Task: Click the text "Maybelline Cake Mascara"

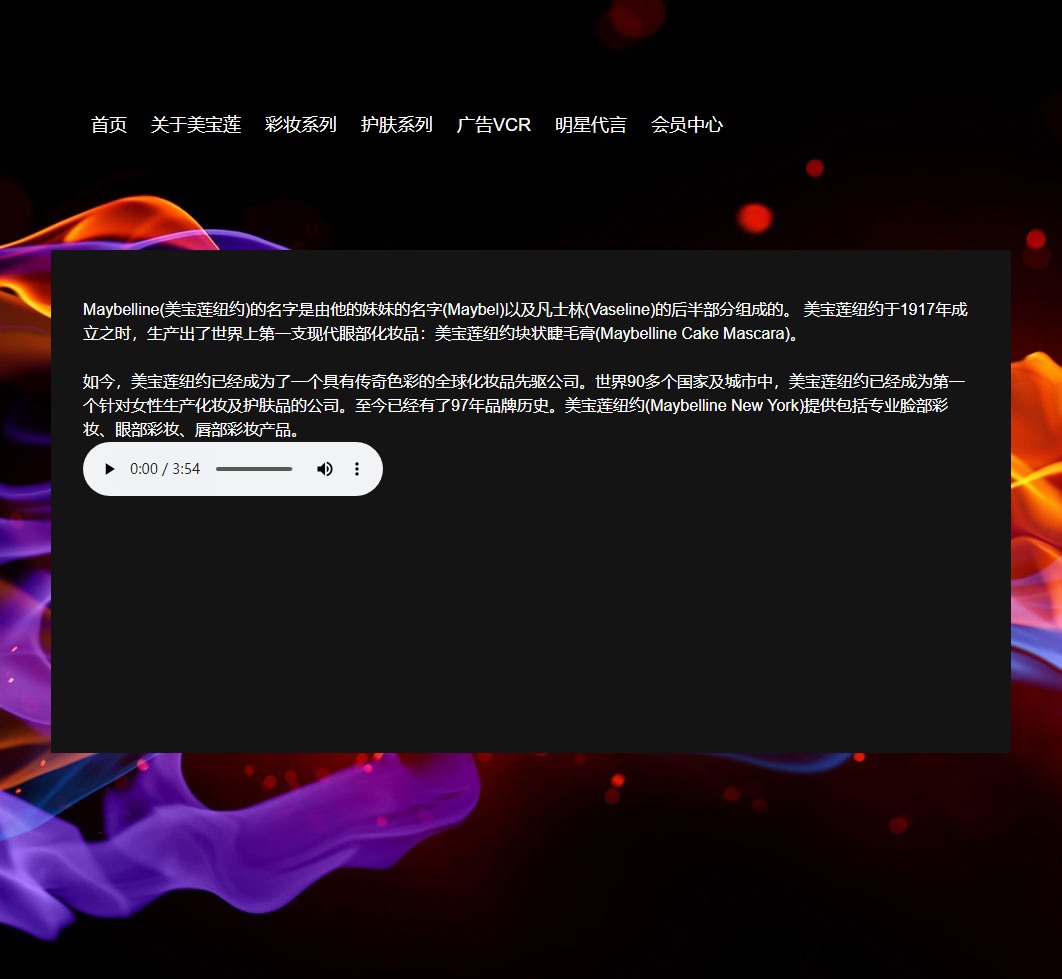Action: coord(692,334)
